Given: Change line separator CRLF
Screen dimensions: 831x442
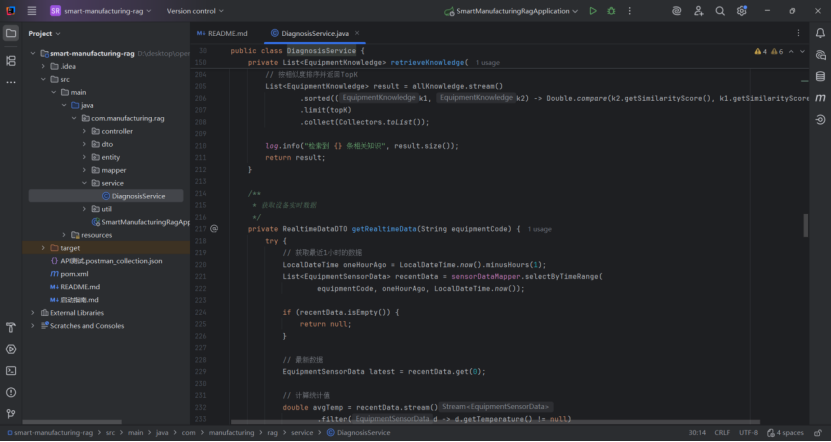Looking at the screenshot, I should coord(722,432).
